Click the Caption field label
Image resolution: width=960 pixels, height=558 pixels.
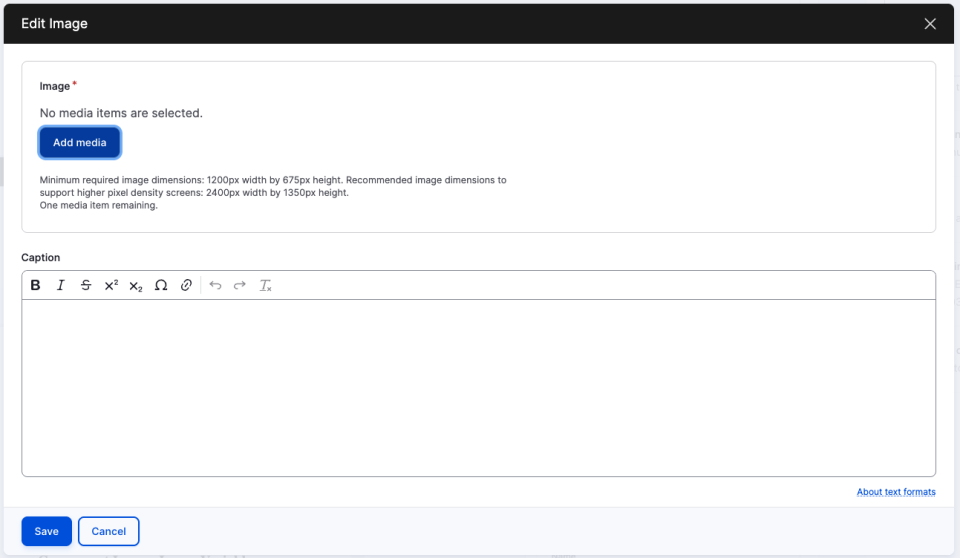pos(40,258)
